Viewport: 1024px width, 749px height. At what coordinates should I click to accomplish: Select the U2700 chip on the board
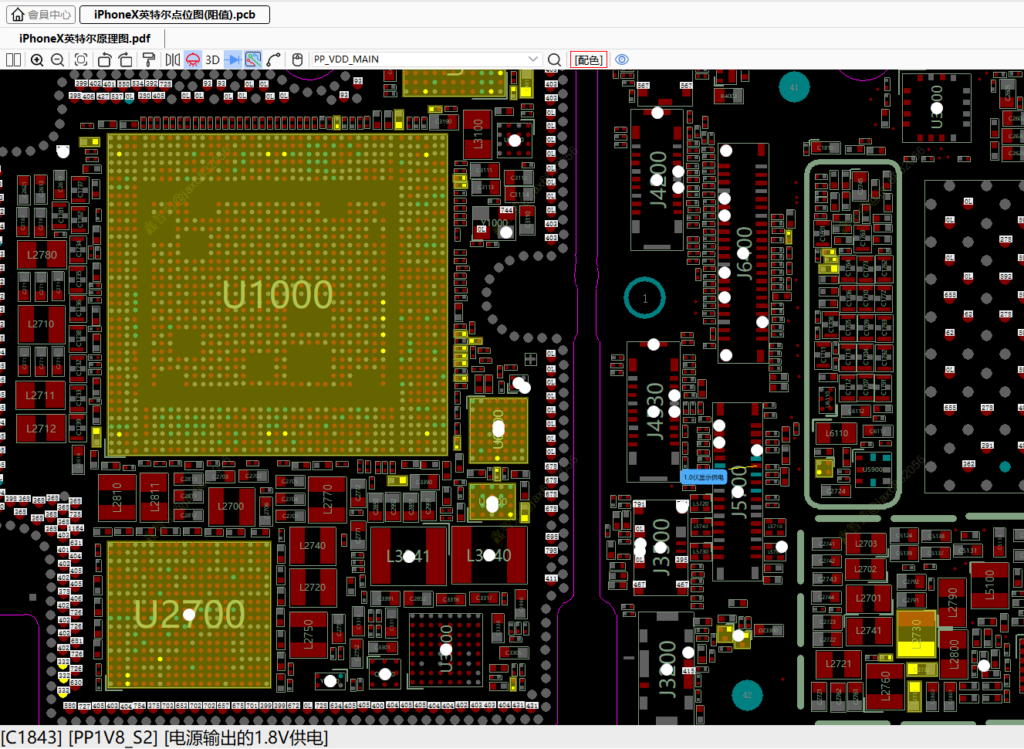(189, 614)
